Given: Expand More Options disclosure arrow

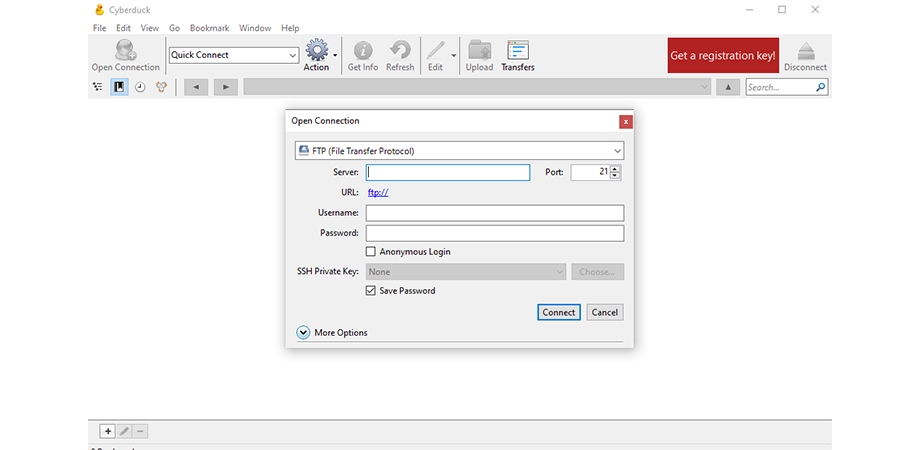Looking at the screenshot, I should click(303, 333).
